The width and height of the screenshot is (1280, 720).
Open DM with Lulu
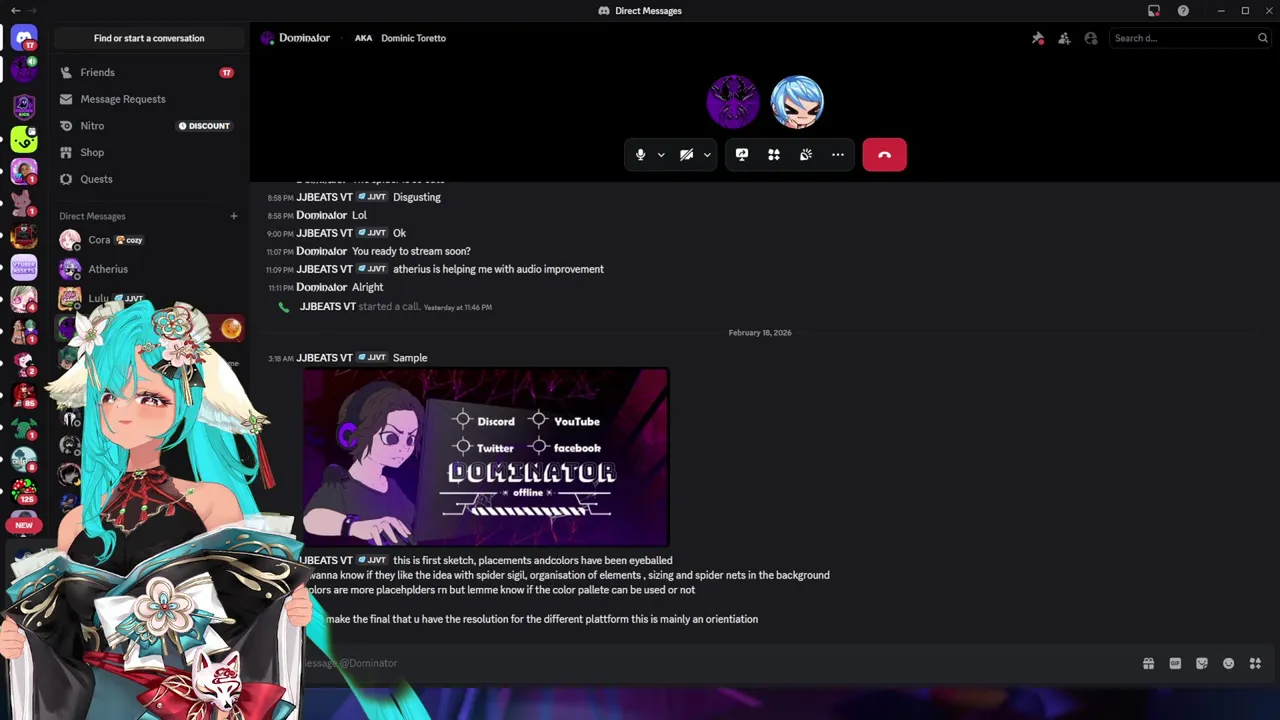(148, 298)
